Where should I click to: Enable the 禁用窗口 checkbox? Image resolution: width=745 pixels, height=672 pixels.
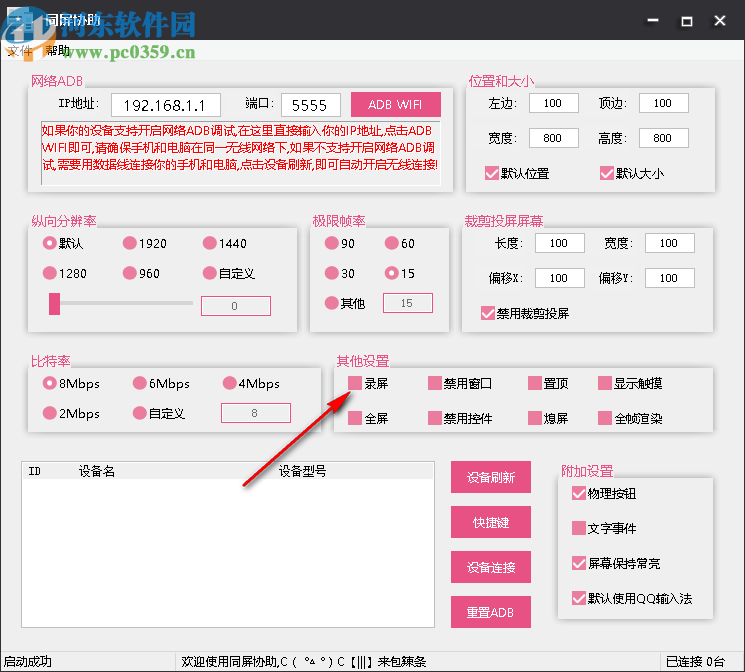tap(435, 383)
